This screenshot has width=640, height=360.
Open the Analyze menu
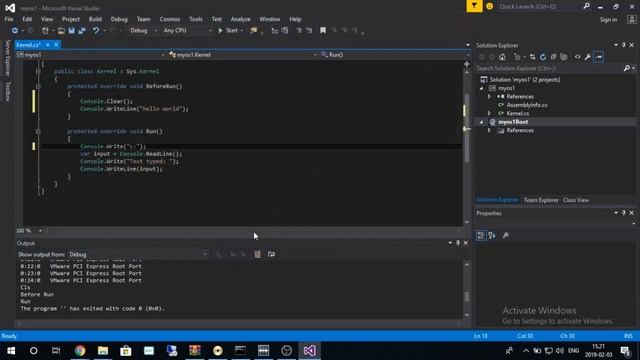point(240,19)
